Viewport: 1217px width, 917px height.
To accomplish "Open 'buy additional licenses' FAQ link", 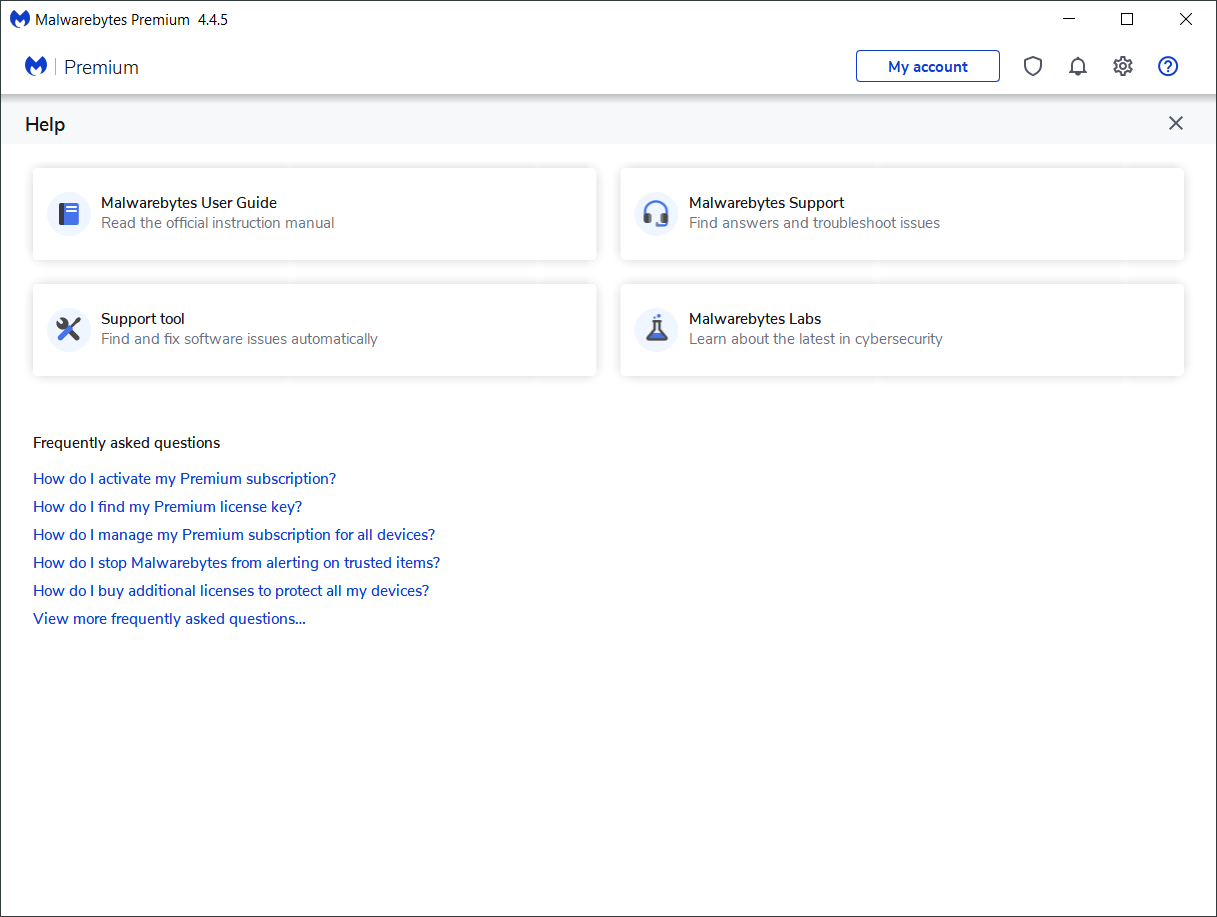I will (x=231, y=590).
